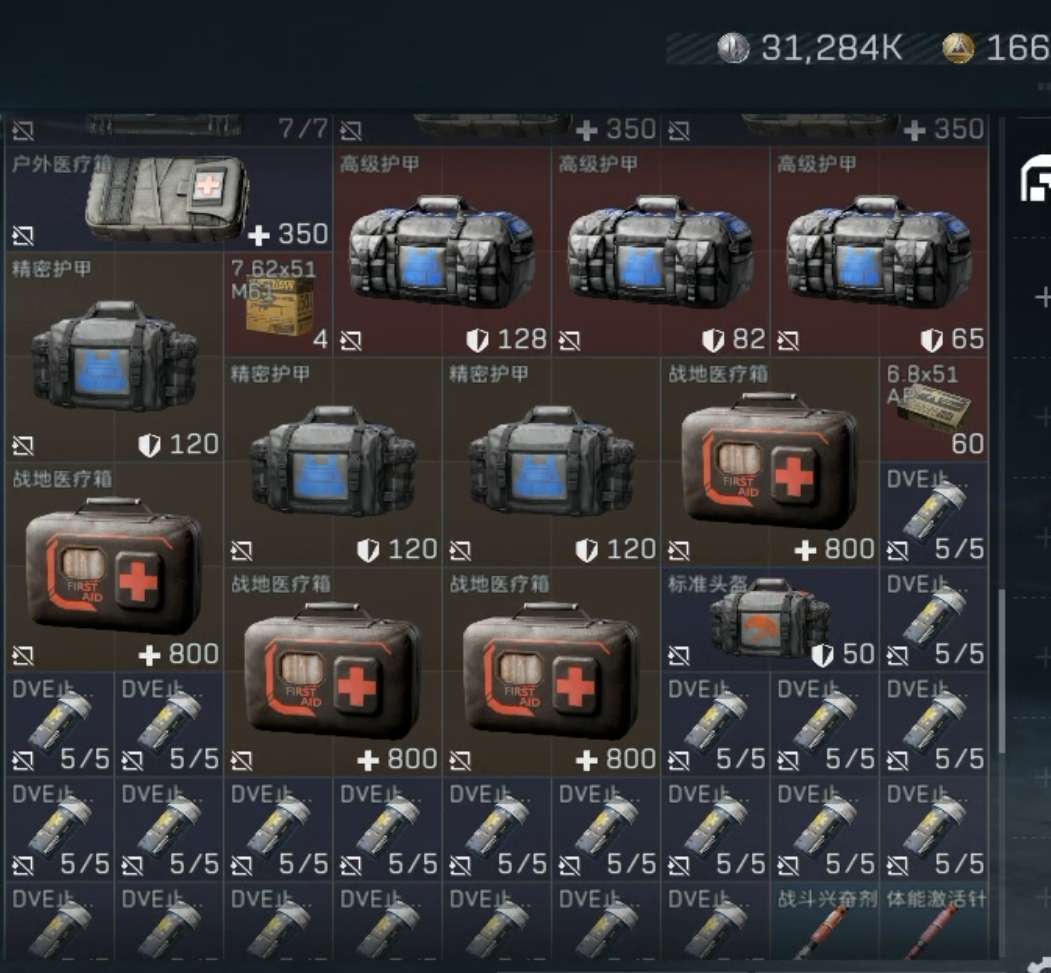Image resolution: width=1051 pixels, height=973 pixels.
Task: Select the 7.62x51 M61 ammo box
Action: (x=278, y=304)
